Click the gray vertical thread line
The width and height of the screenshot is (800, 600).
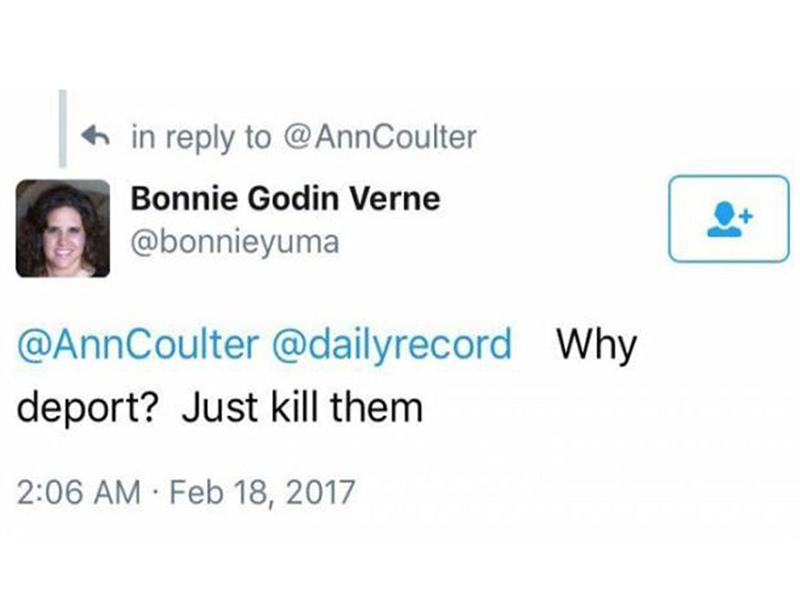[62, 128]
